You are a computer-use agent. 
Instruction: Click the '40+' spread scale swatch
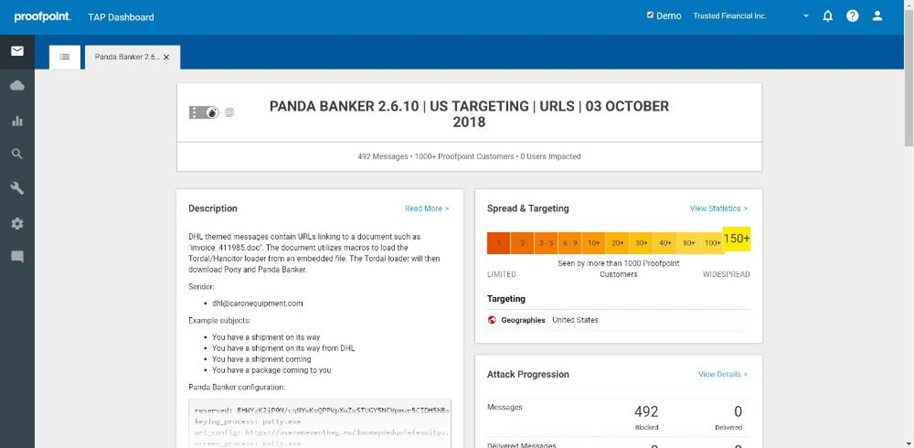[x=665, y=243]
